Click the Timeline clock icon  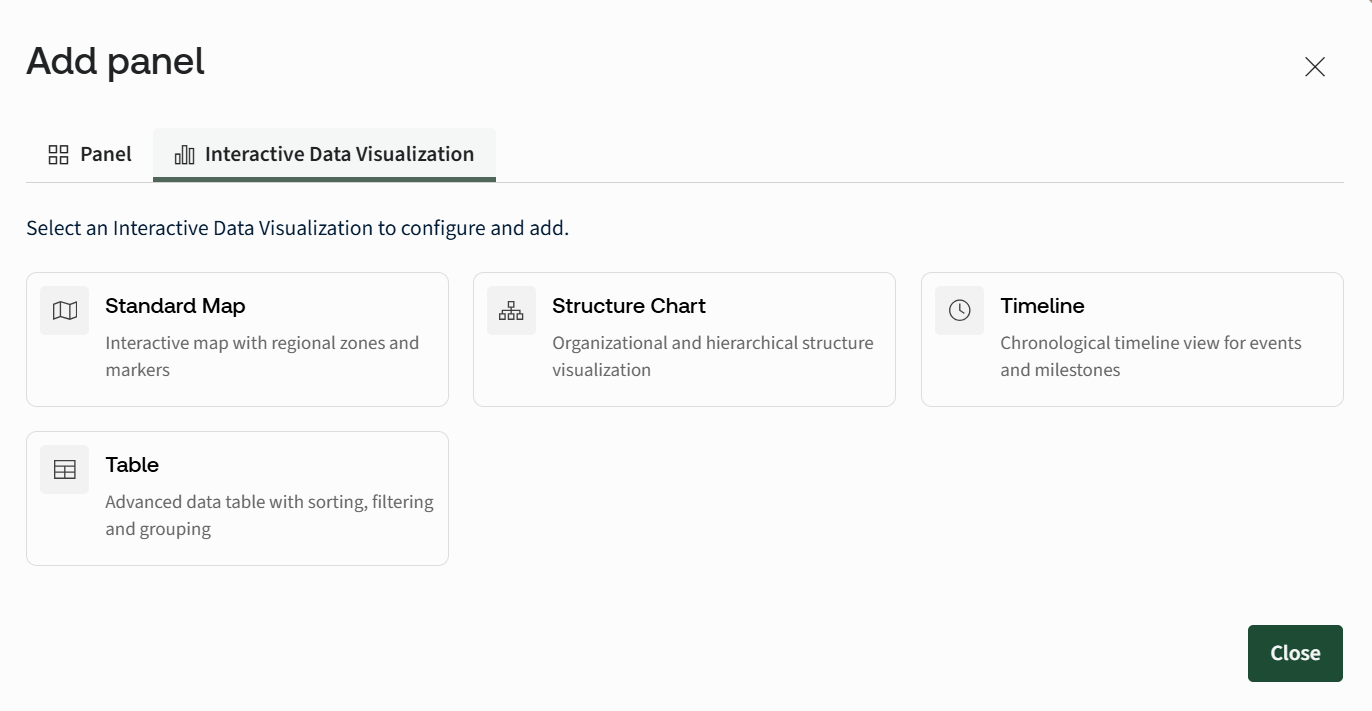coord(959,311)
